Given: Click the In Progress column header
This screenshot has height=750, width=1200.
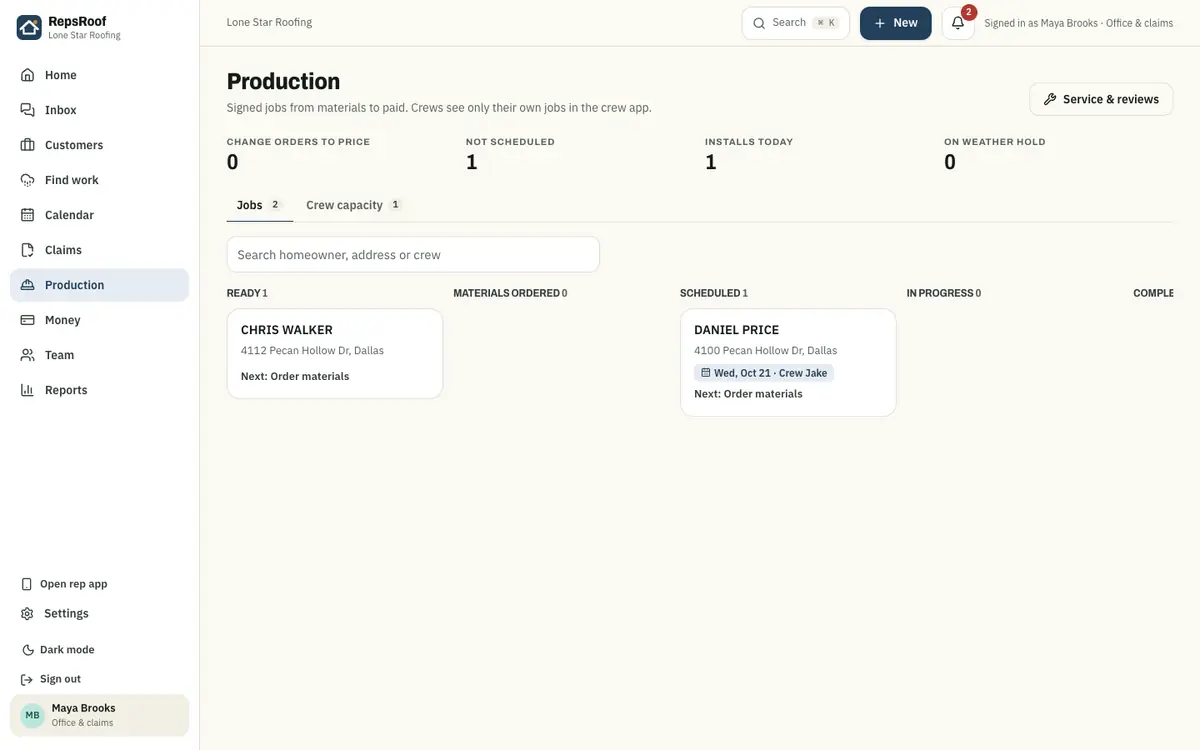Looking at the screenshot, I should [x=944, y=293].
